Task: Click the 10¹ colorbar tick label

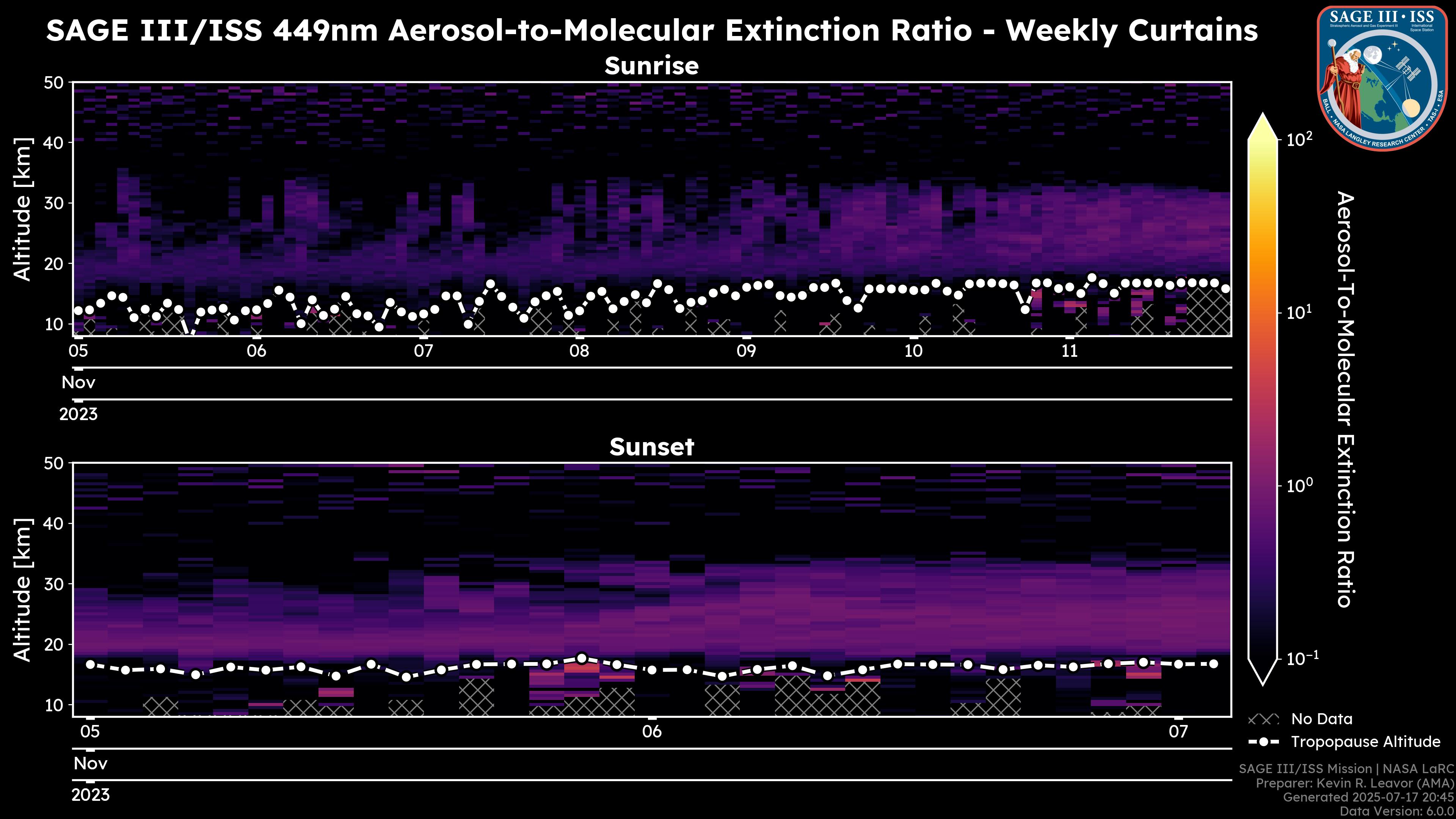Action: 1299,313
